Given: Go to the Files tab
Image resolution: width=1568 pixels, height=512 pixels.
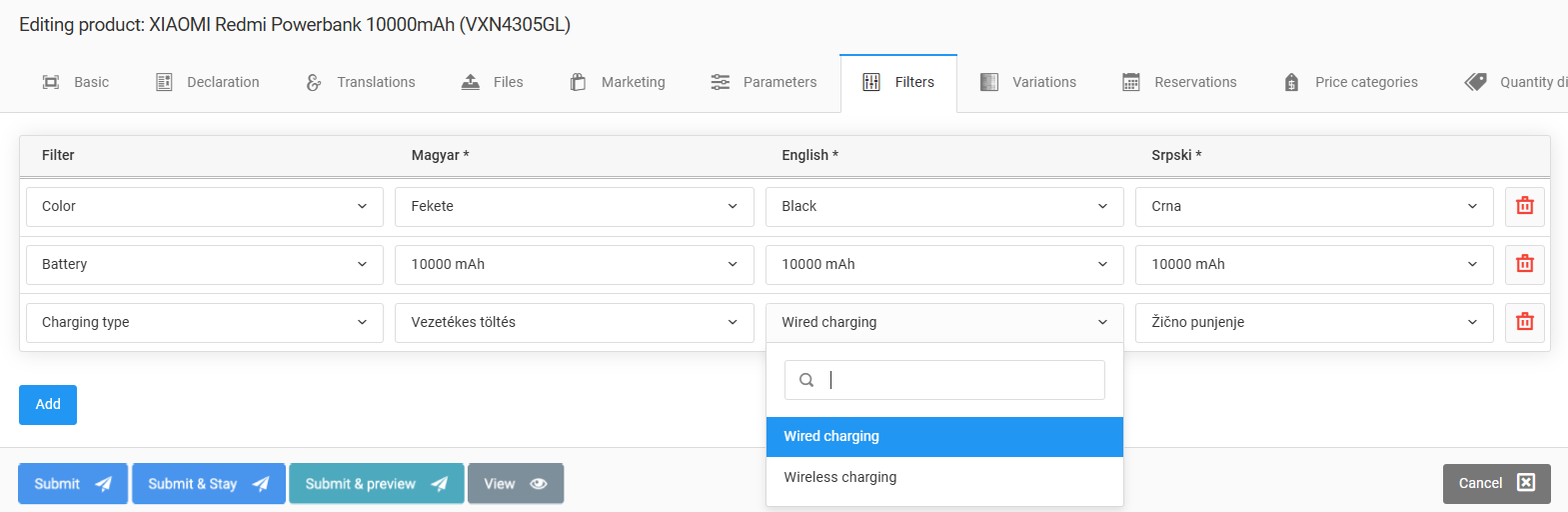Looking at the screenshot, I should coord(492,82).
